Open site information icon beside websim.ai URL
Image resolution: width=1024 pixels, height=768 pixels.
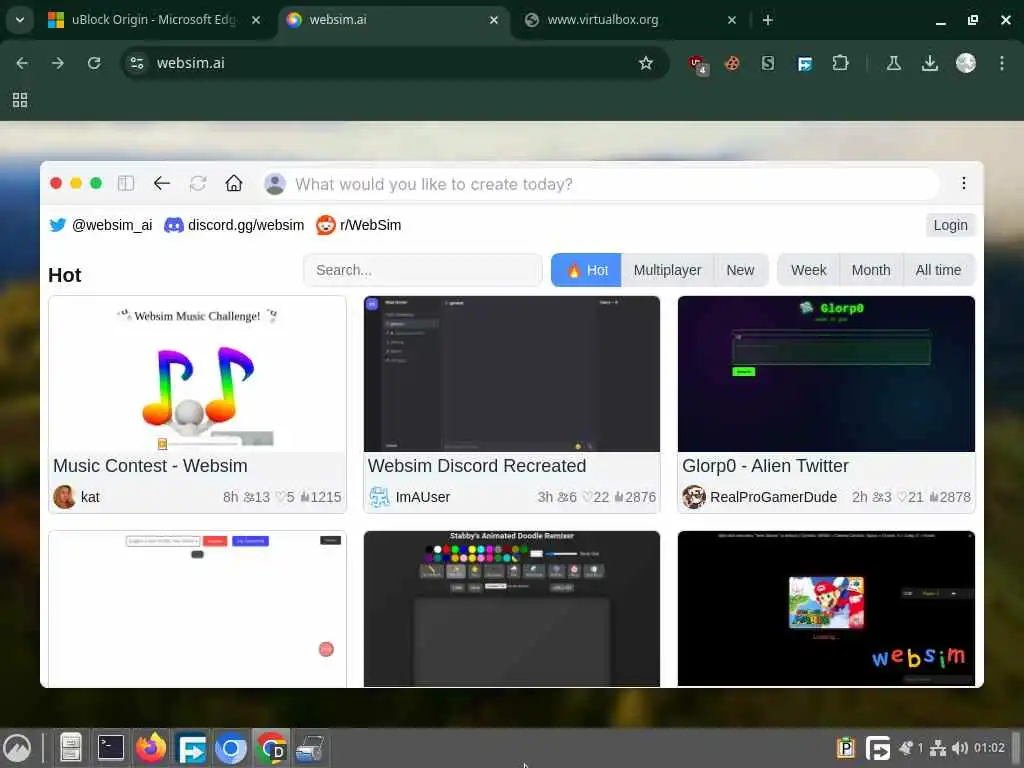[x=137, y=63]
